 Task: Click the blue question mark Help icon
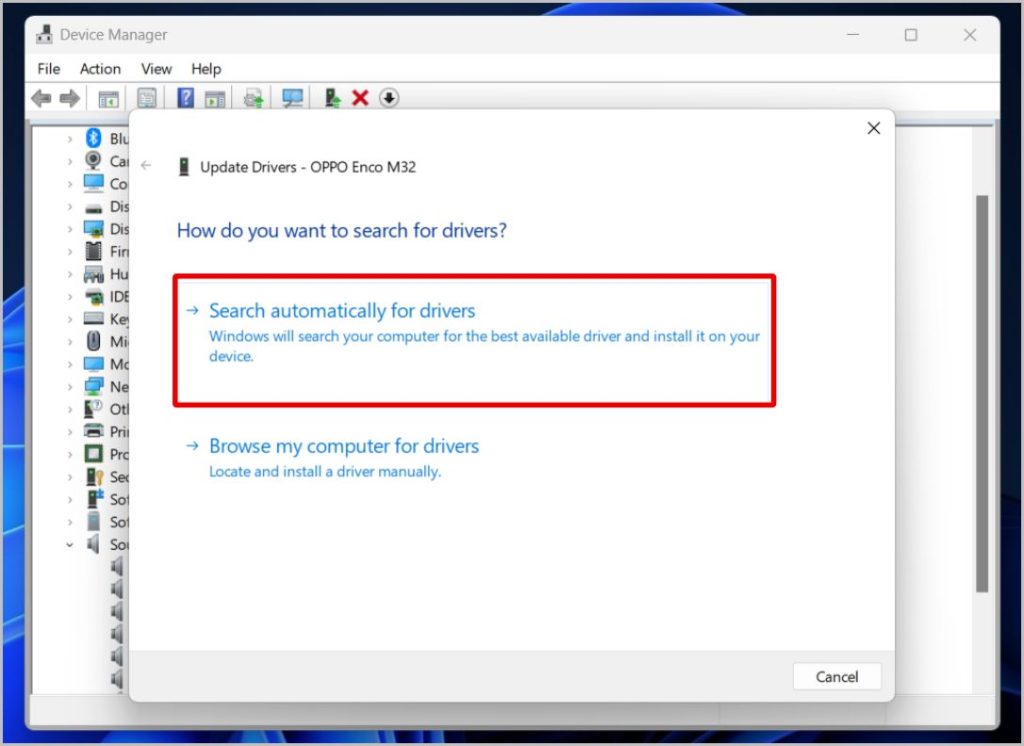pyautogui.click(x=185, y=98)
